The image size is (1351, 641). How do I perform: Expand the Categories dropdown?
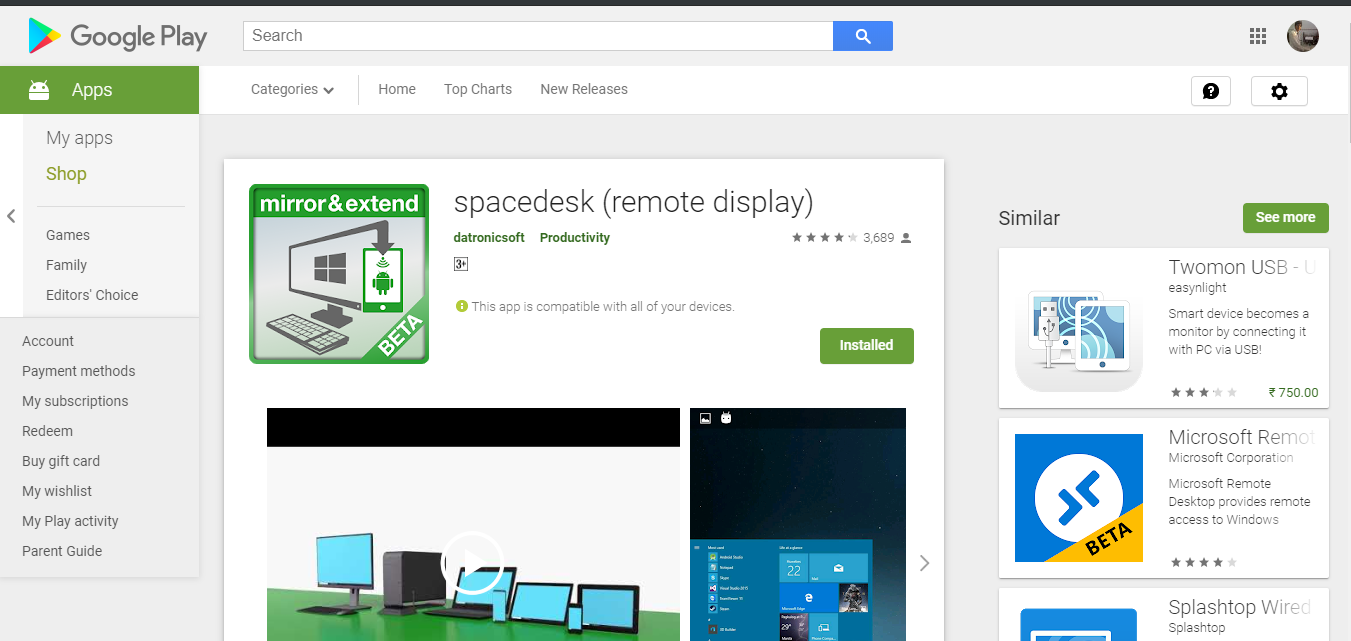click(292, 89)
